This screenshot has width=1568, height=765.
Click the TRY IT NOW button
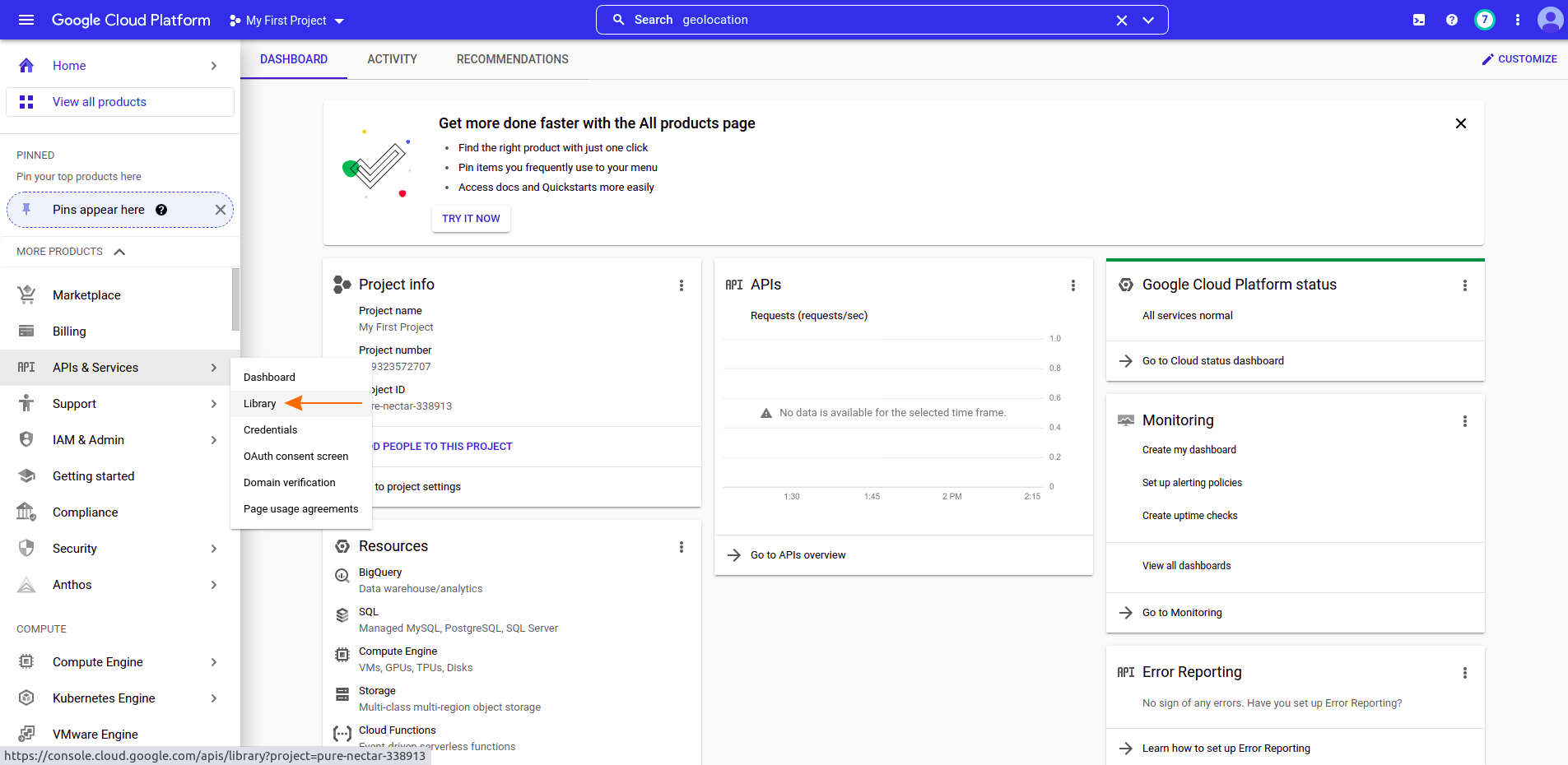pos(471,219)
